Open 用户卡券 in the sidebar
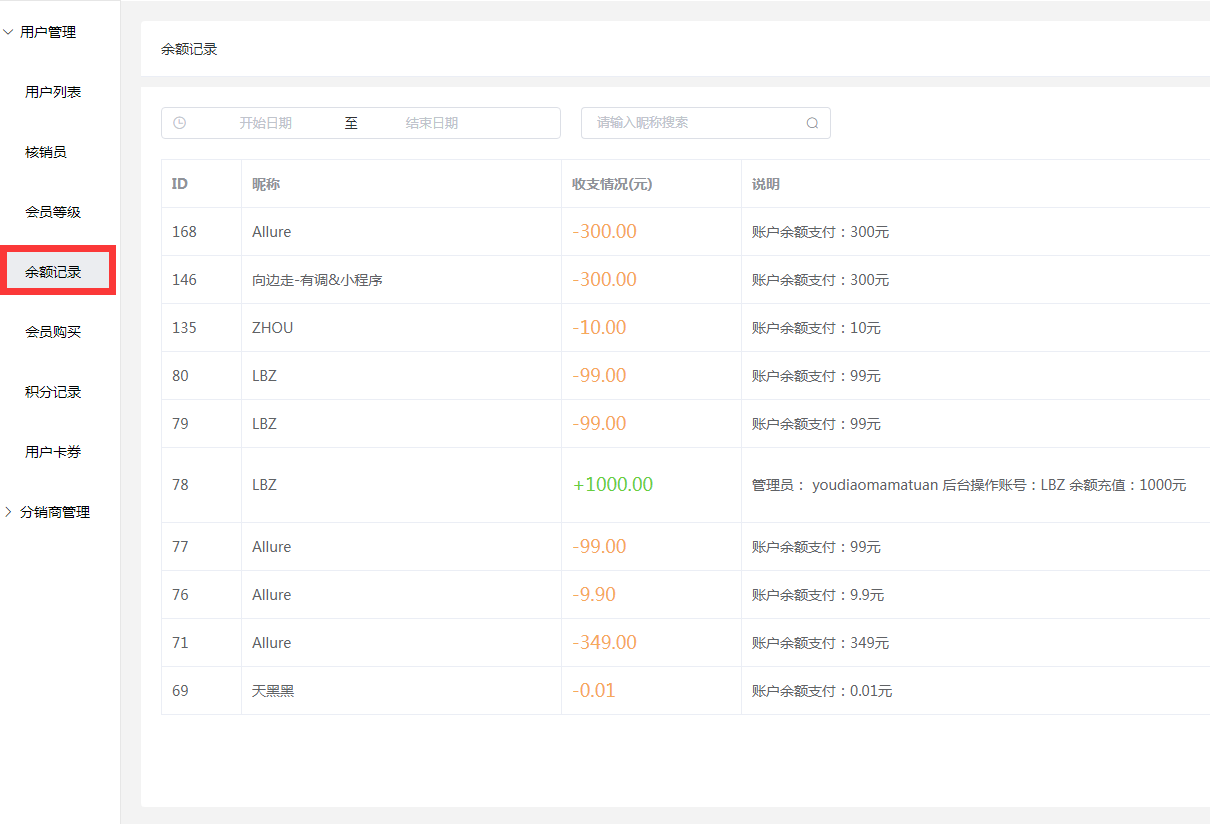The width and height of the screenshot is (1210, 824). [x=53, y=452]
